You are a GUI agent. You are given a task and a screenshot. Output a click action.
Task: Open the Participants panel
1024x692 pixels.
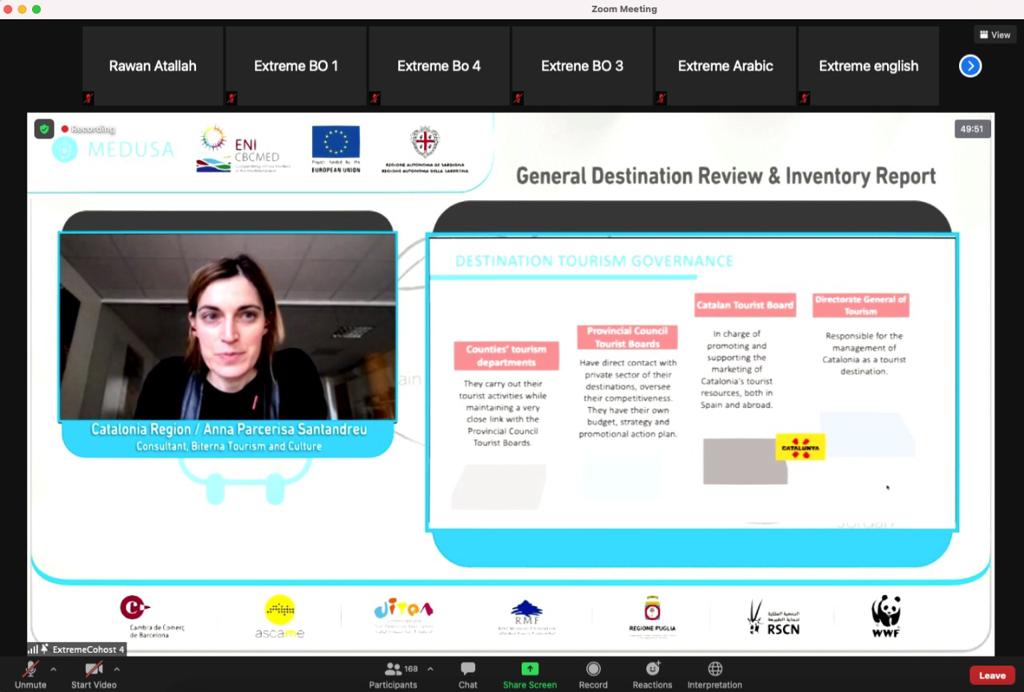[392, 669]
